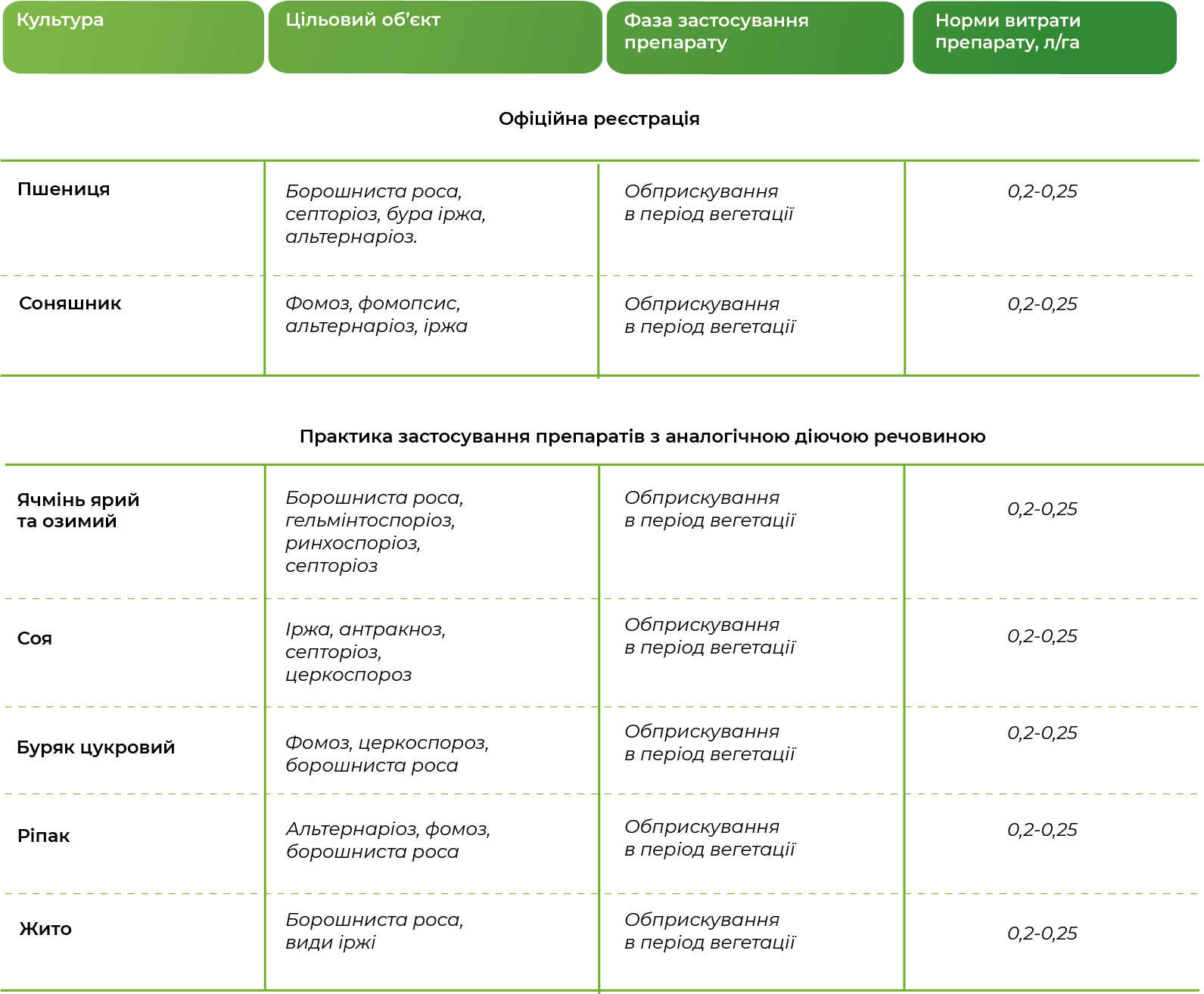Select the Соняшник crop row label
Image resolution: width=1204 pixels, height=994 pixels.
click(x=70, y=303)
